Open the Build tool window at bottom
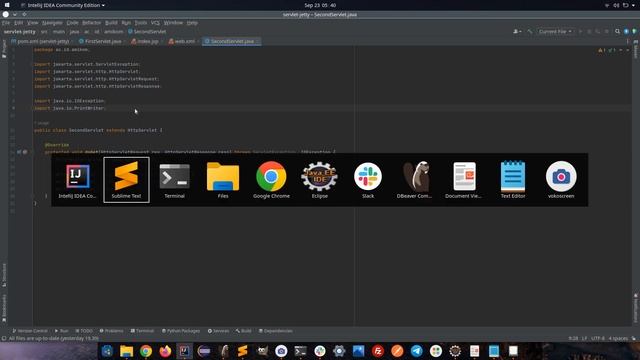Image resolution: width=640 pixels, height=360 pixels. point(244,331)
